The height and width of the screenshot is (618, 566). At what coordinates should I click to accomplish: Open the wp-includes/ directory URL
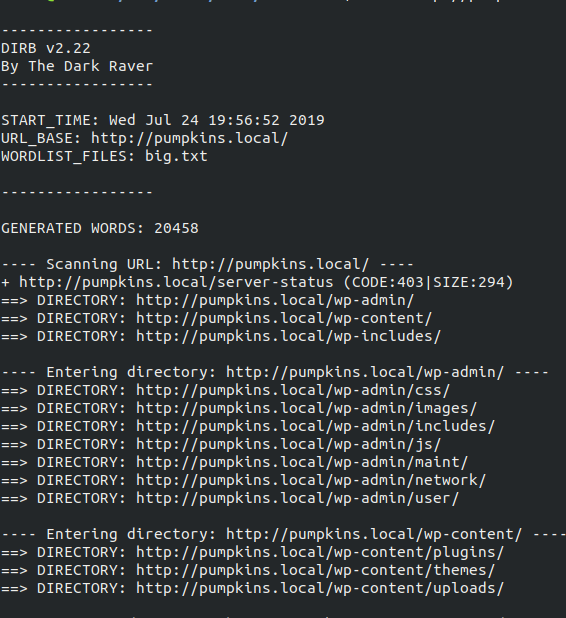(289, 337)
